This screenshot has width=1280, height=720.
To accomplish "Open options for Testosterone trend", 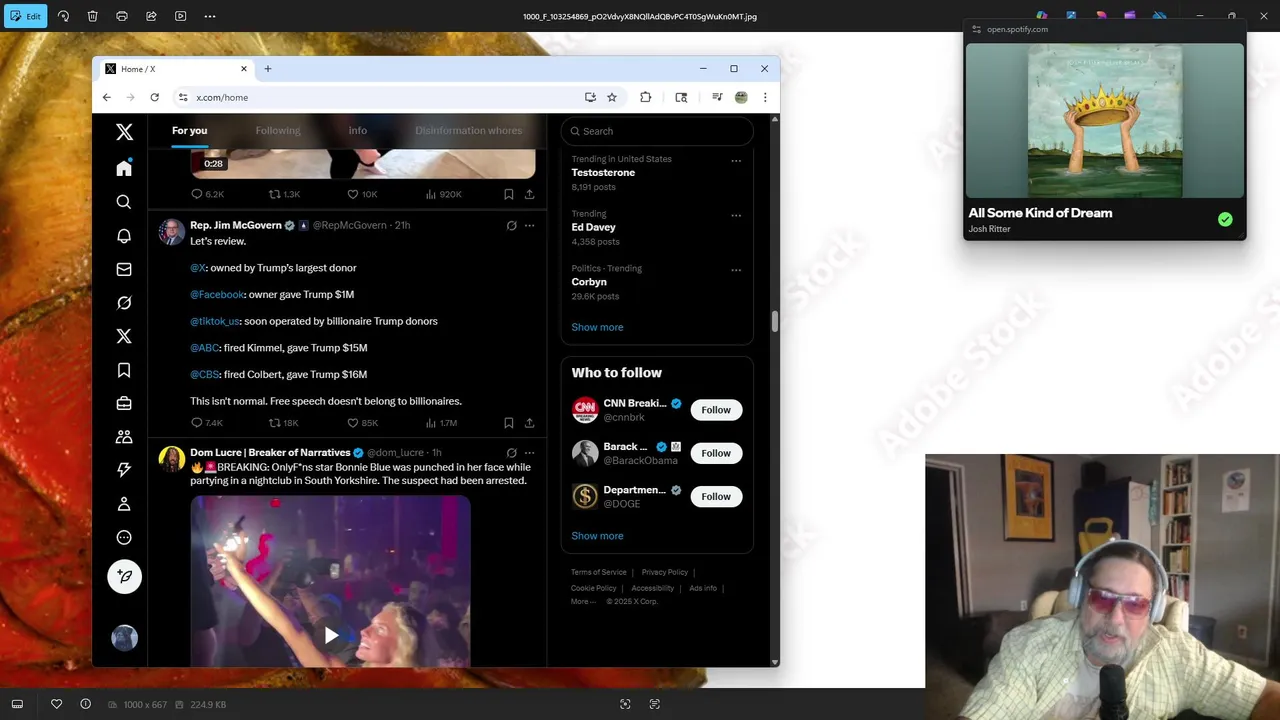I will [x=736, y=161].
